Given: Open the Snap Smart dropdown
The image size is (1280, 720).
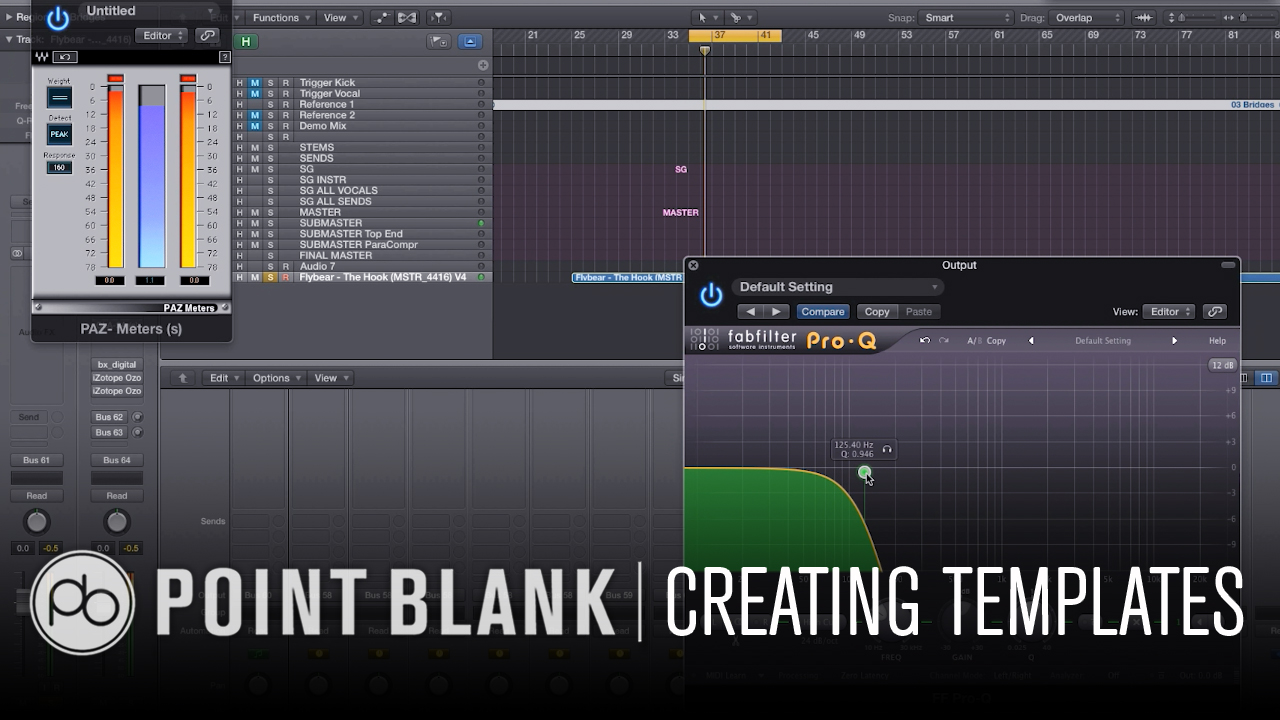Looking at the screenshot, I should tap(965, 18).
